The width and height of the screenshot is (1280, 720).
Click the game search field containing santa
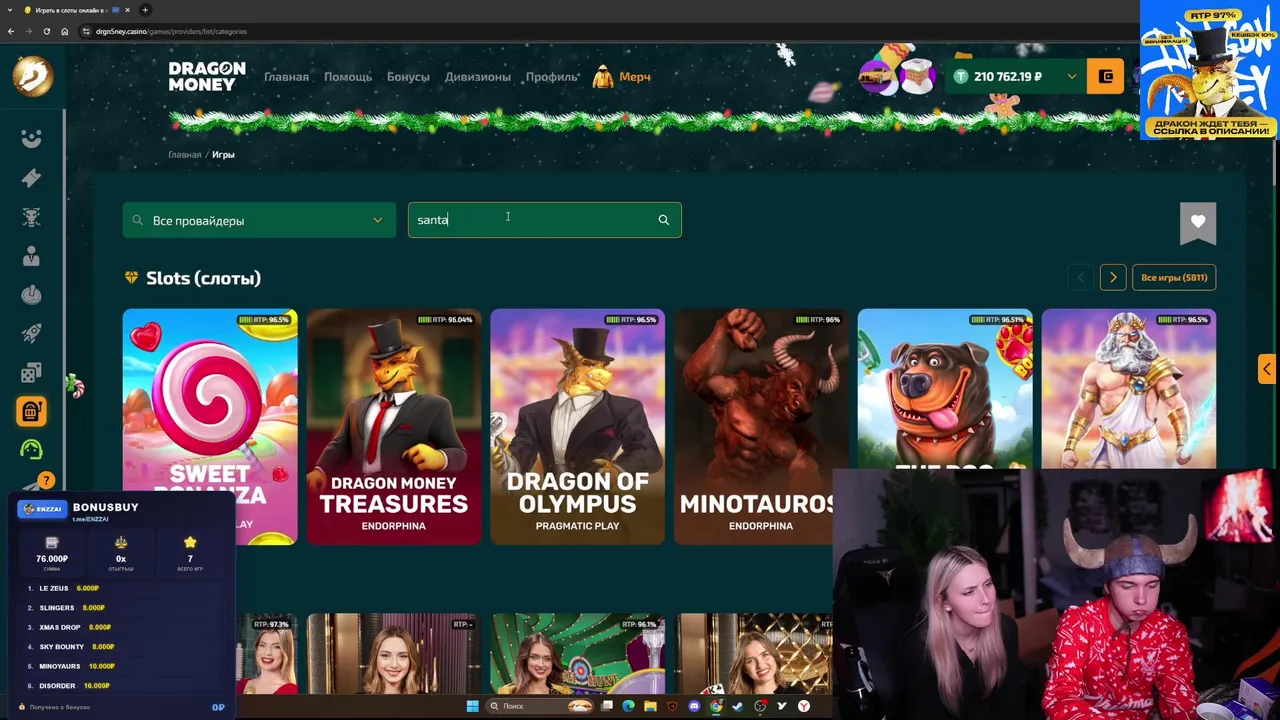(x=544, y=220)
